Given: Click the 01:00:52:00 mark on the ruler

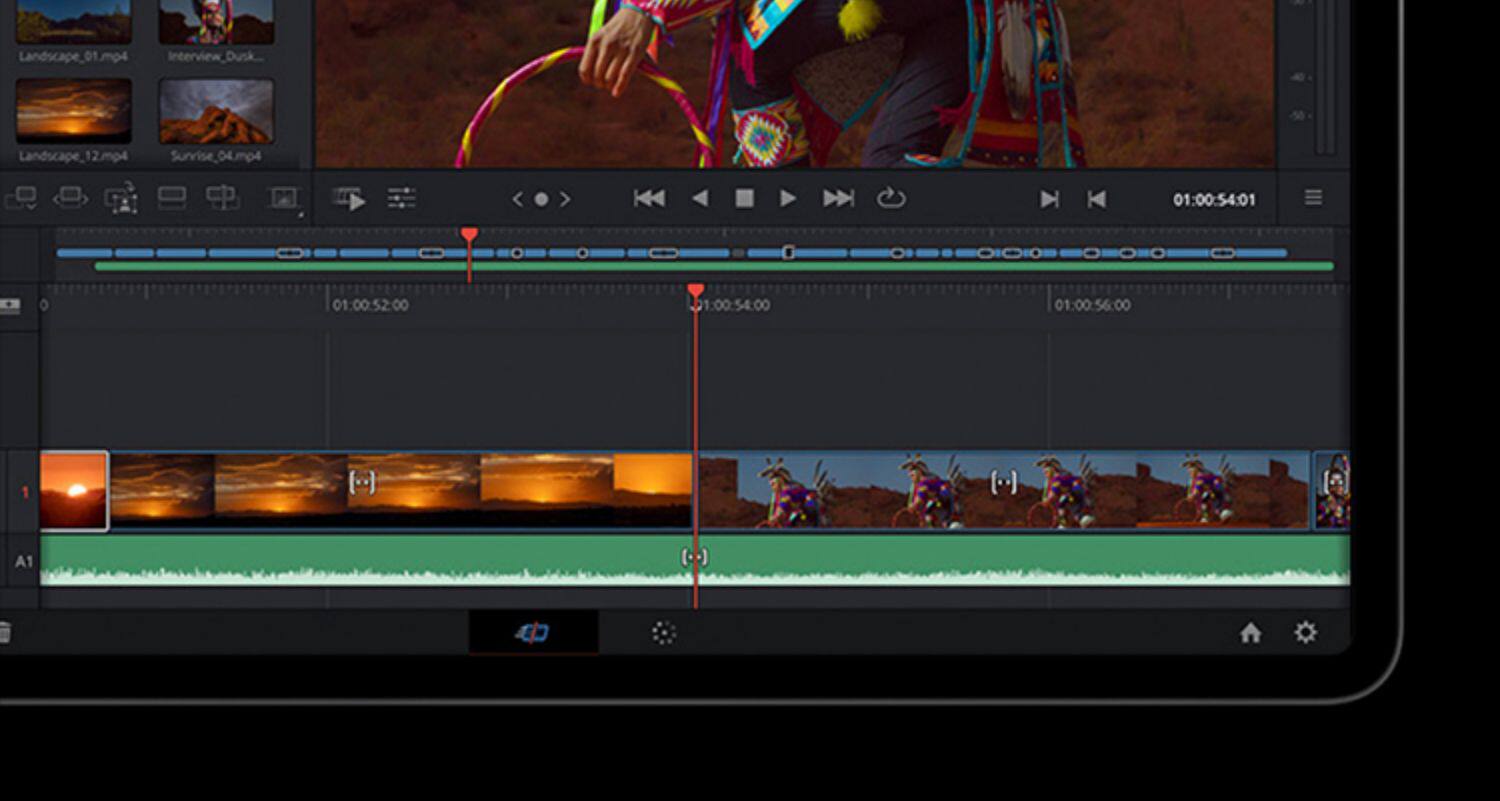Looking at the screenshot, I should [x=370, y=305].
